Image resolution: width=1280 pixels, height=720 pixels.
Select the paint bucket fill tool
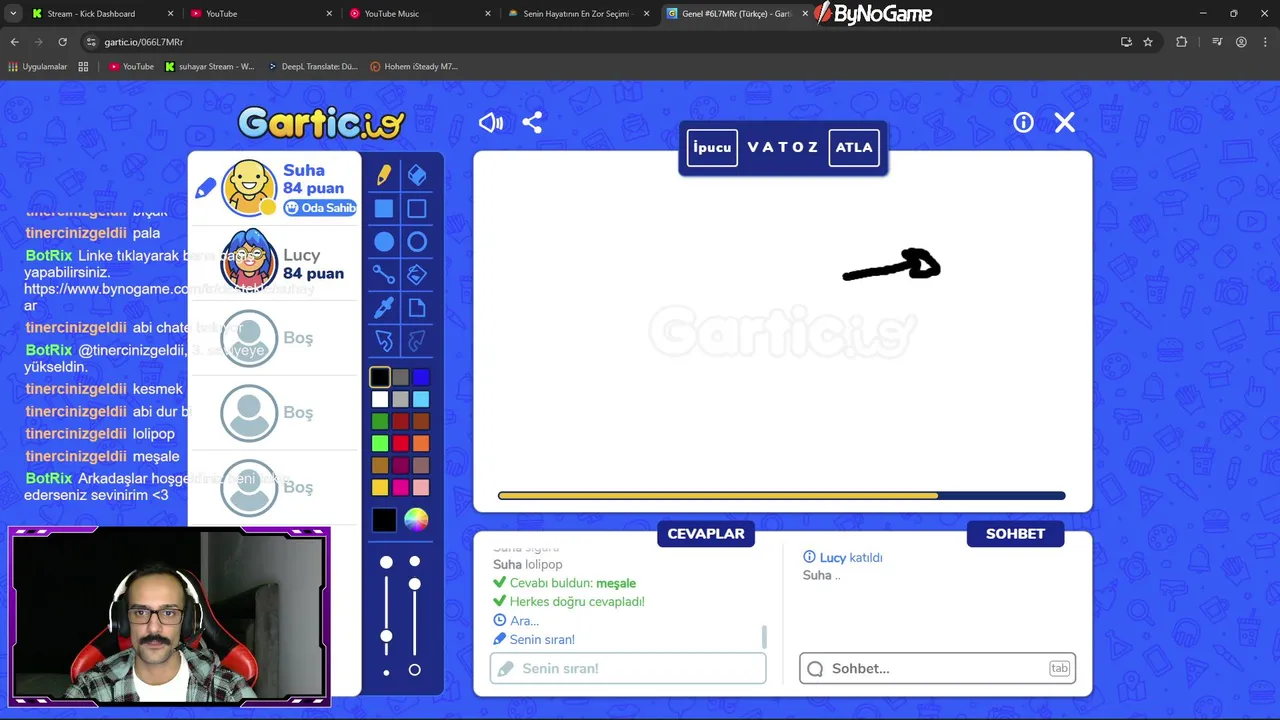pos(417,274)
